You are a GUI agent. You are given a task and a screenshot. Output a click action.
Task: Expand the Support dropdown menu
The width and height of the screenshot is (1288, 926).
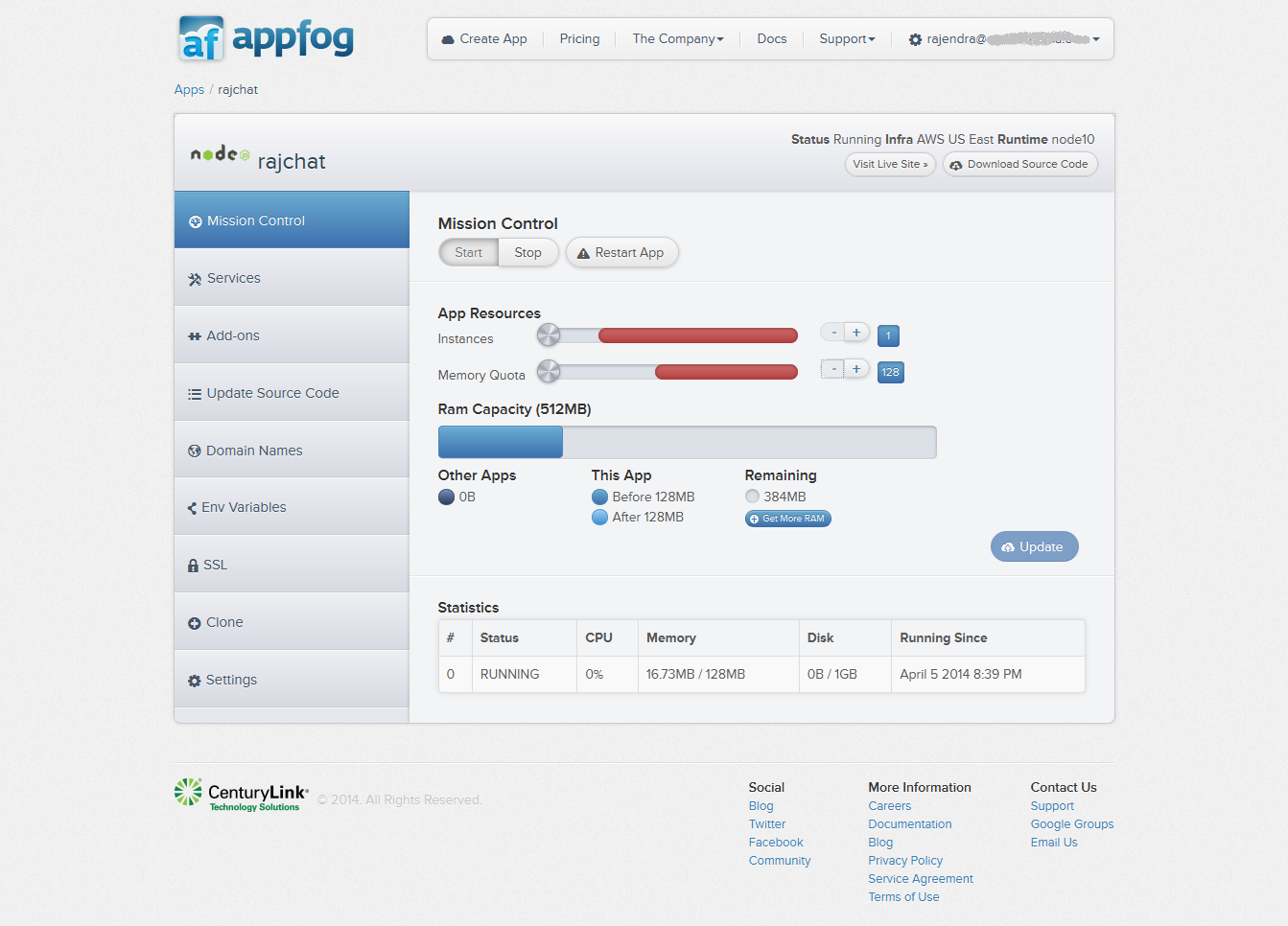tap(846, 39)
